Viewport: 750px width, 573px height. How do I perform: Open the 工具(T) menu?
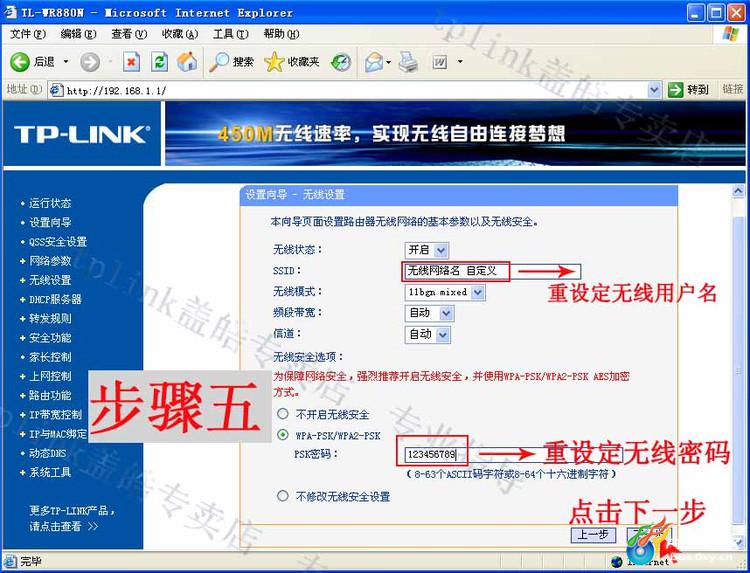click(231, 34)
